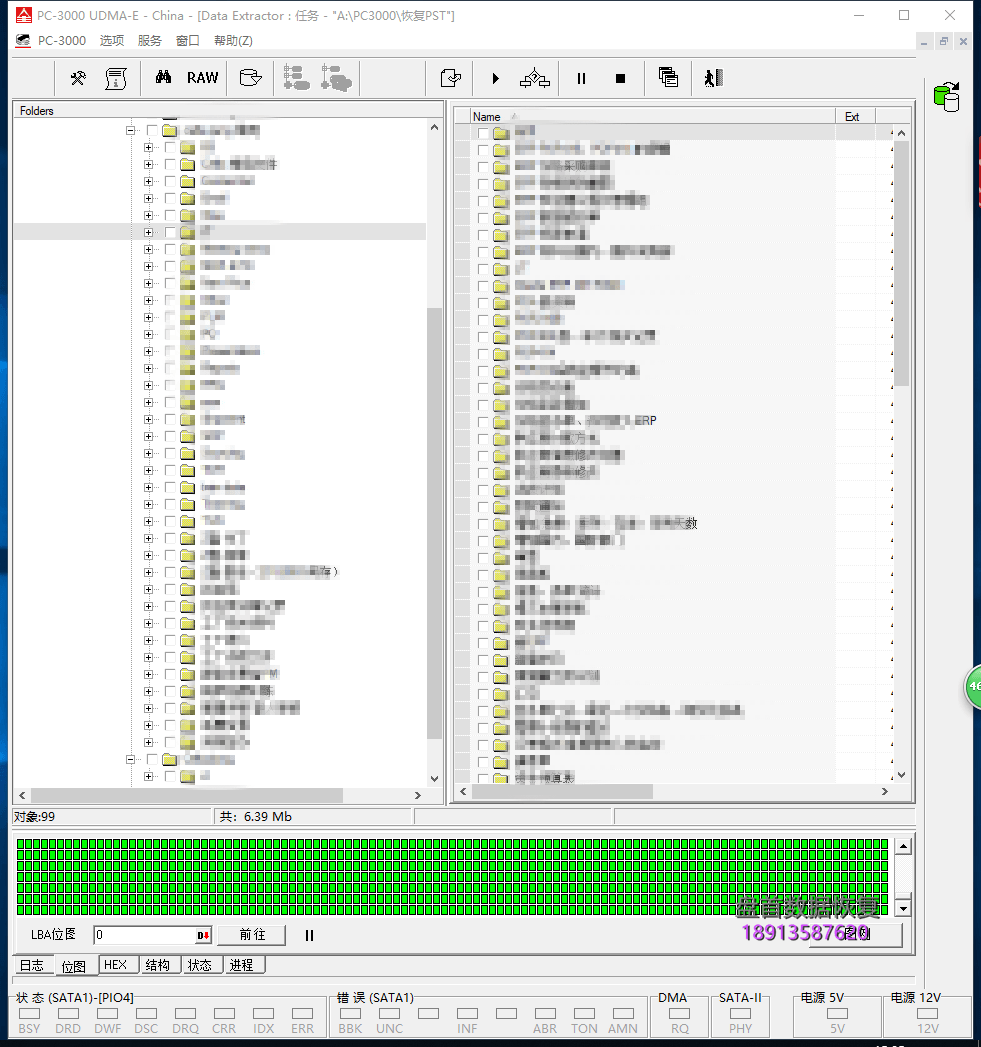Open the 选项 menu

tap(112, 41)
